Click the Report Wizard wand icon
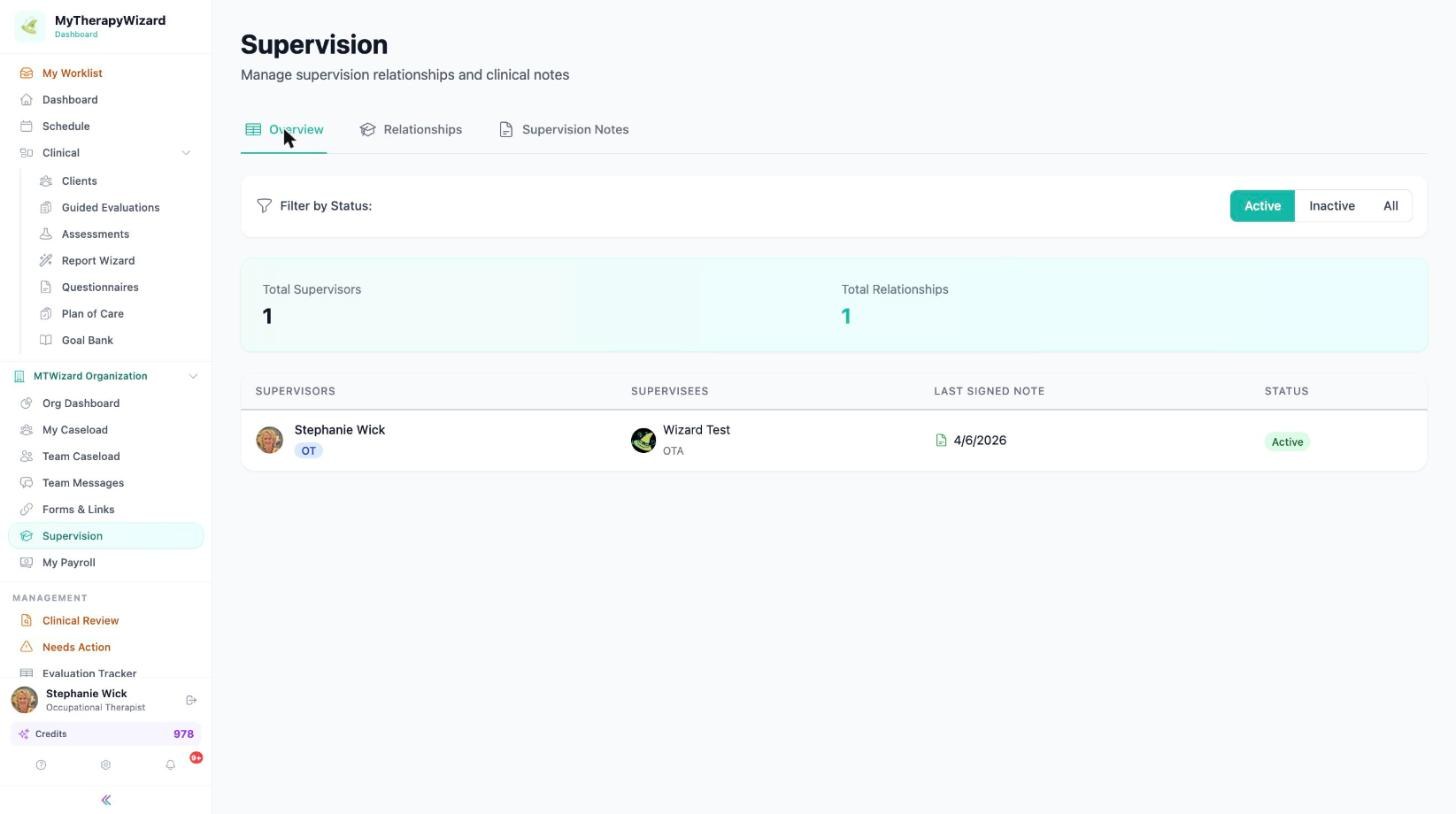The image size is (1456, 814). pos(46,261)
